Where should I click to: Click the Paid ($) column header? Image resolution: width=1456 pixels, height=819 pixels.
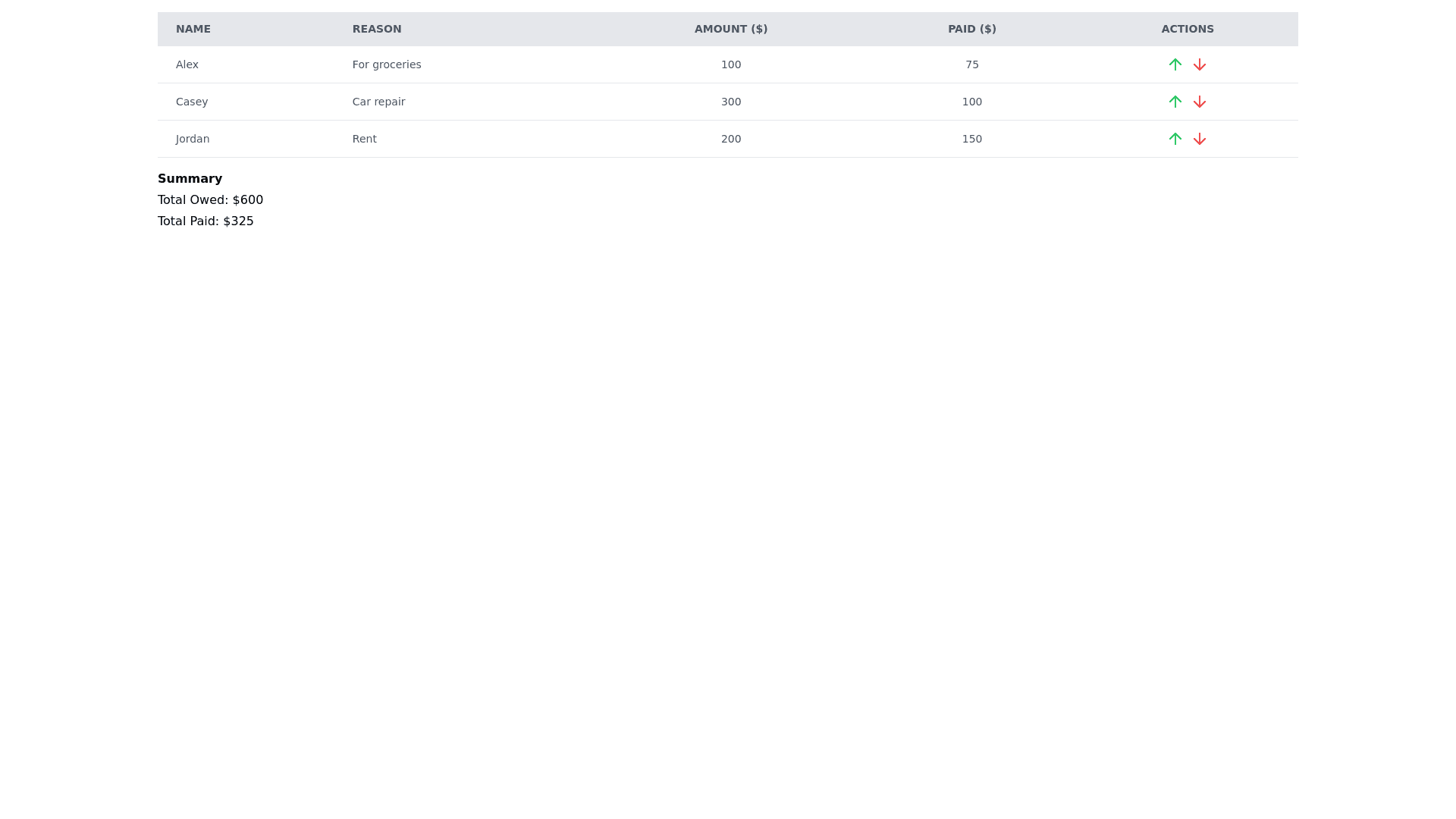click(x=971, y=29)
